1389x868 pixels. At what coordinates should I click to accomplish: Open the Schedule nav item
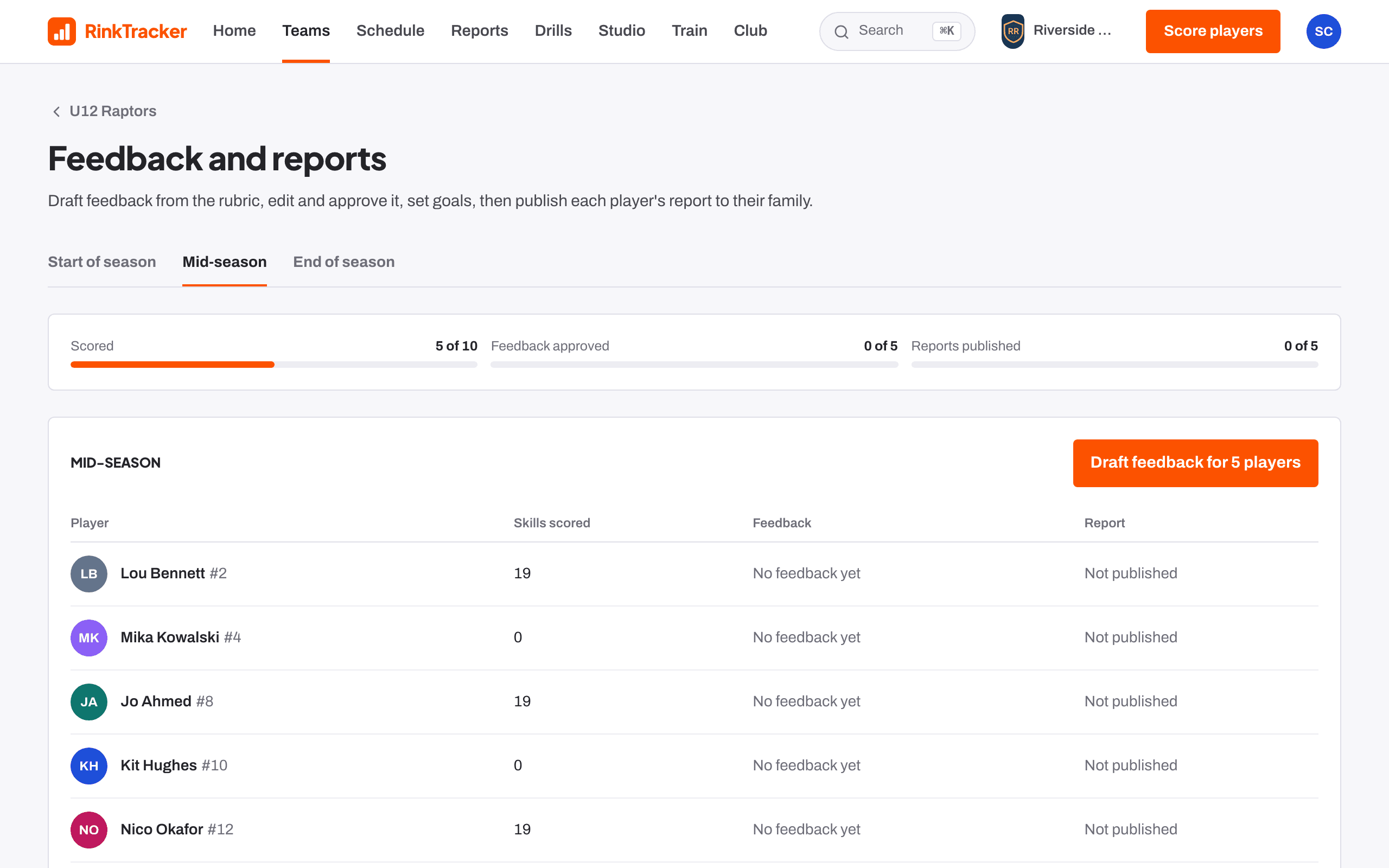pos(390,30)
